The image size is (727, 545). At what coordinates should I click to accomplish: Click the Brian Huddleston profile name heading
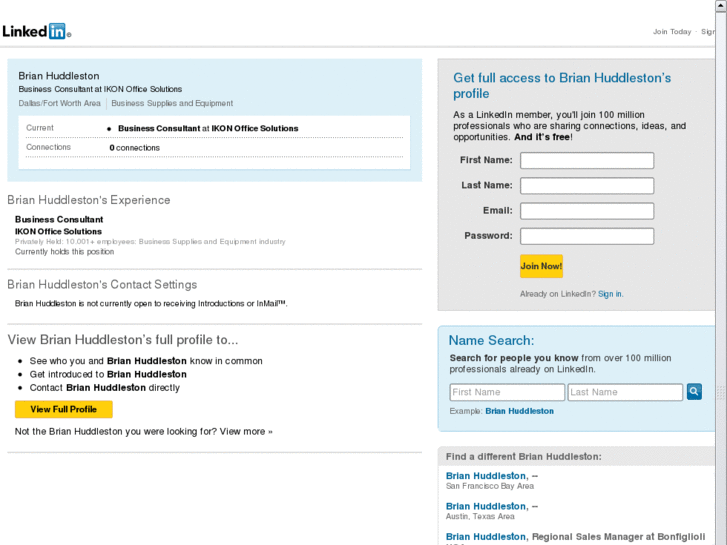coord(59,76)
